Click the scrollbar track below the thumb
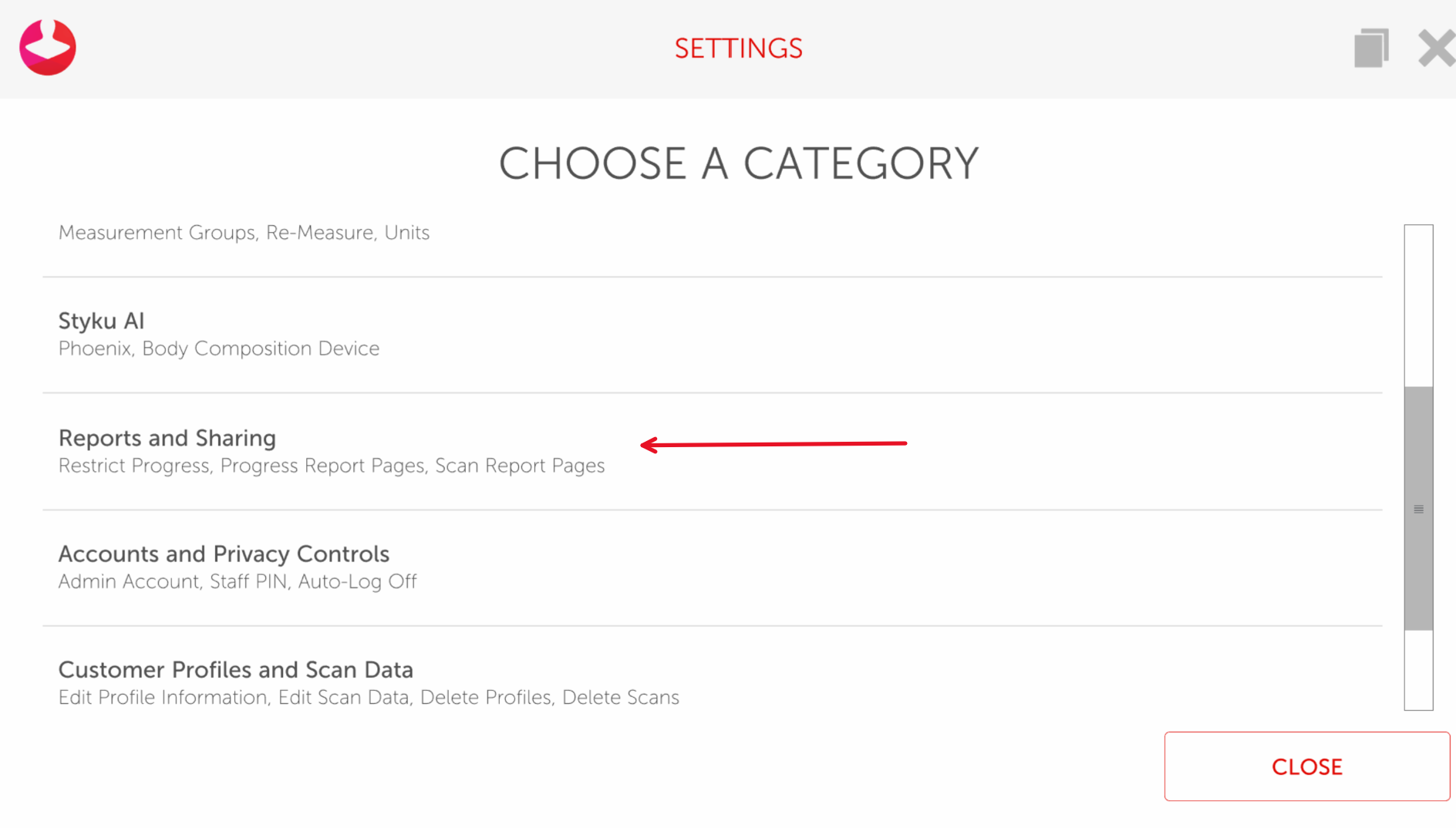The height and width of the screenshot is (828, 1456). 1418,669
